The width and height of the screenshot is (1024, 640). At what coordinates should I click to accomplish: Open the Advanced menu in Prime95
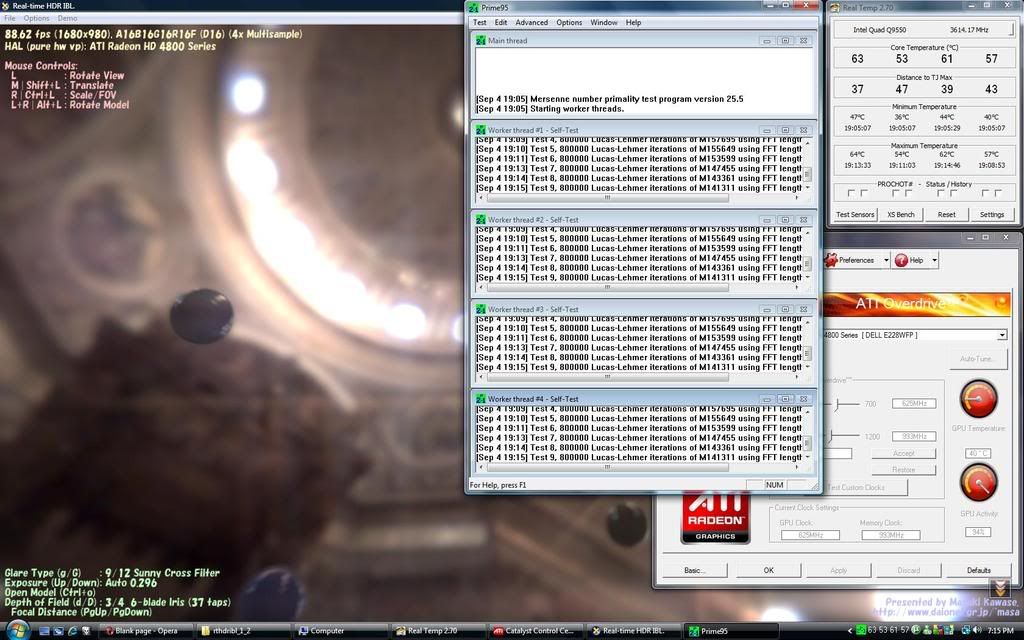click(531, 22)
